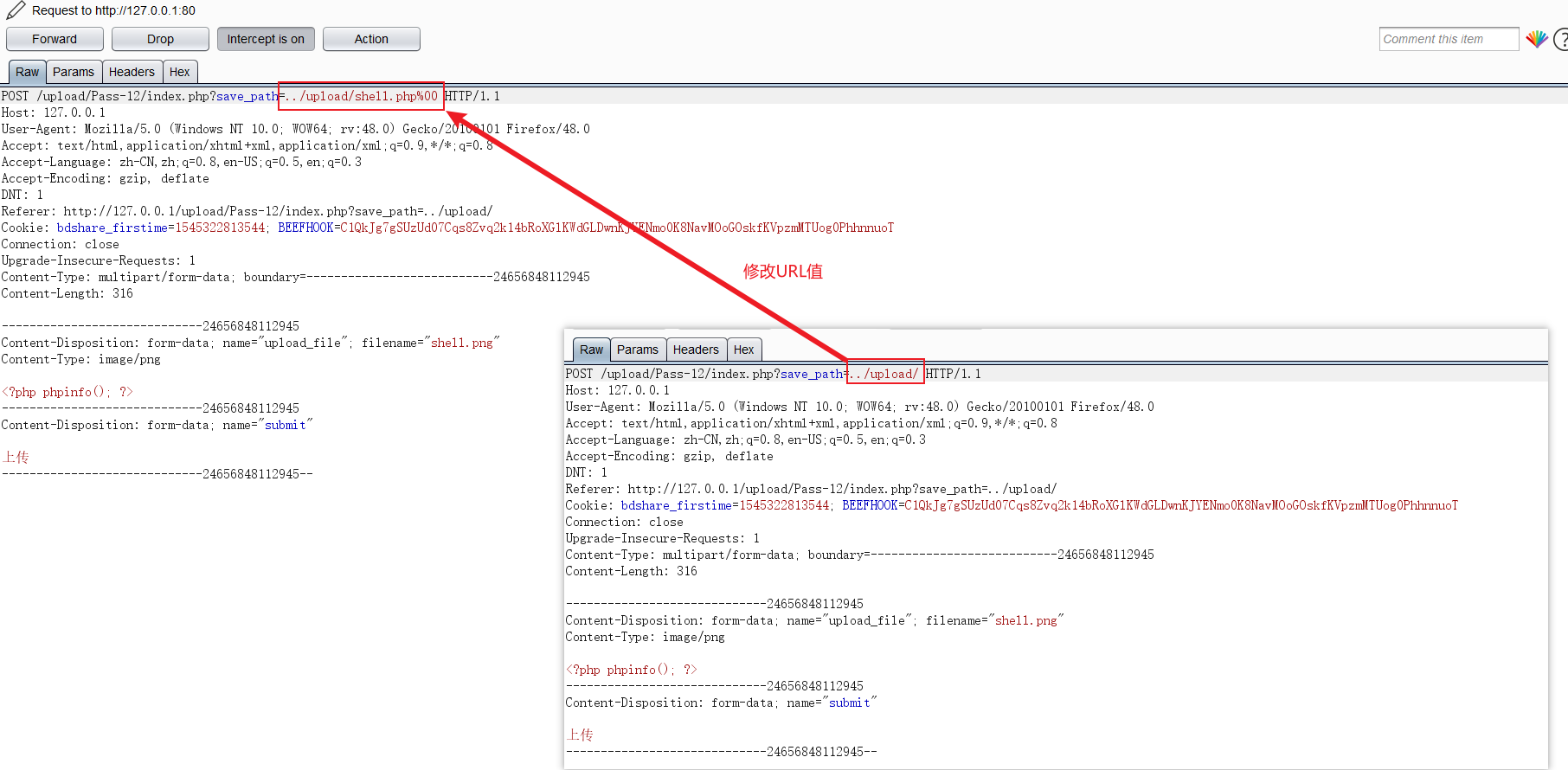Open the help question mark icon
The height and width of the screenshot is (770, 1568).
click(x=1561, y=39)
